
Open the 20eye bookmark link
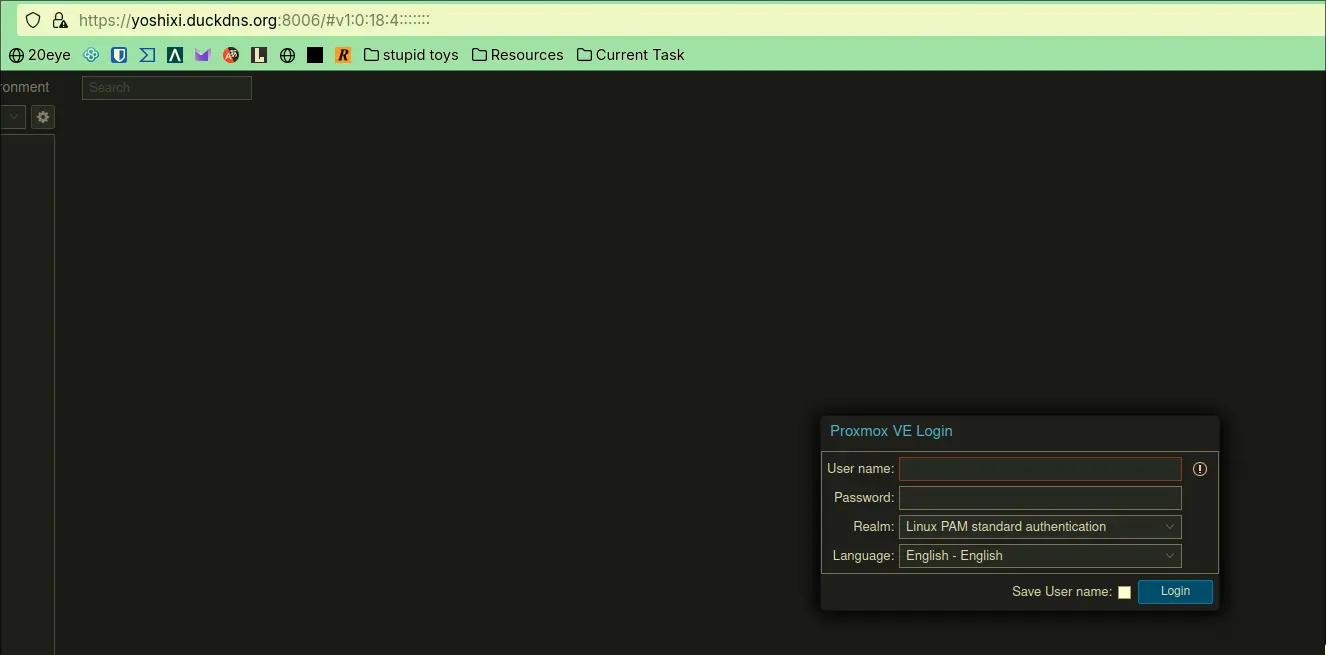(40, 55)
